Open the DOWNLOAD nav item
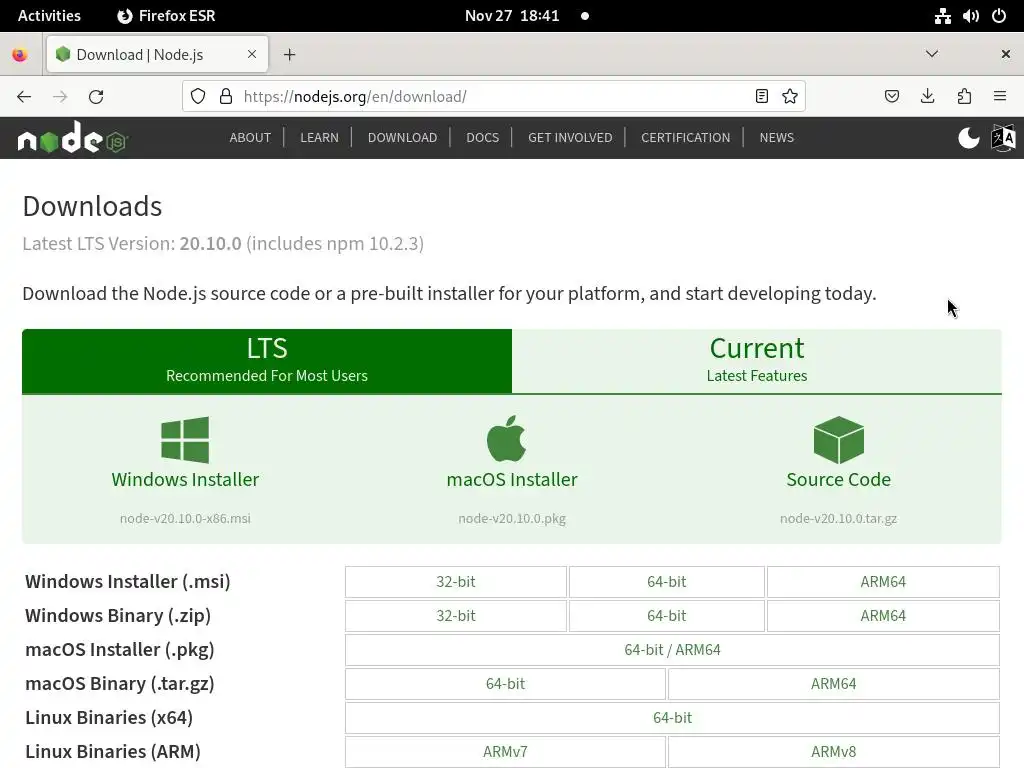Image resolution: width=1024 pixels, height=768 pixels. [402, 138]
